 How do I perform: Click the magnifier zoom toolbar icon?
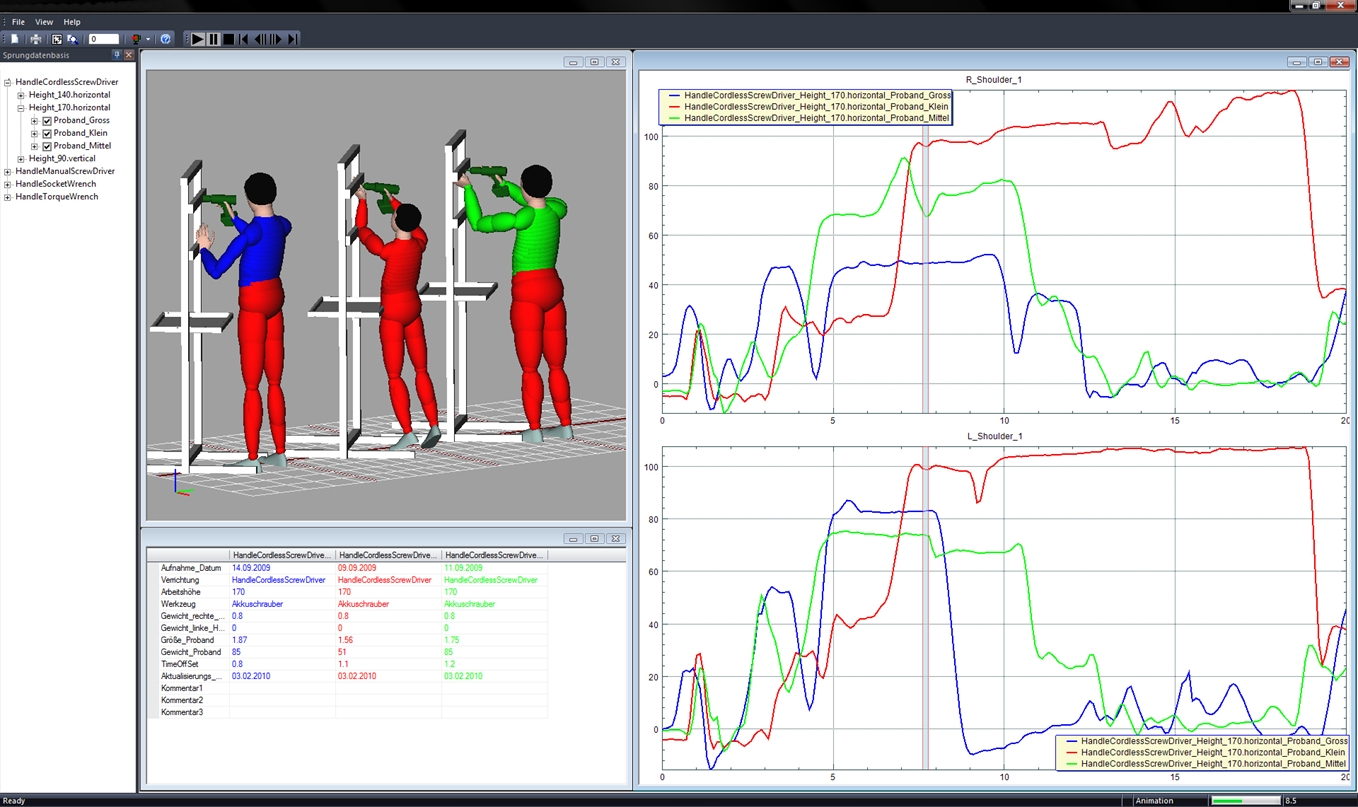[73, 39]
